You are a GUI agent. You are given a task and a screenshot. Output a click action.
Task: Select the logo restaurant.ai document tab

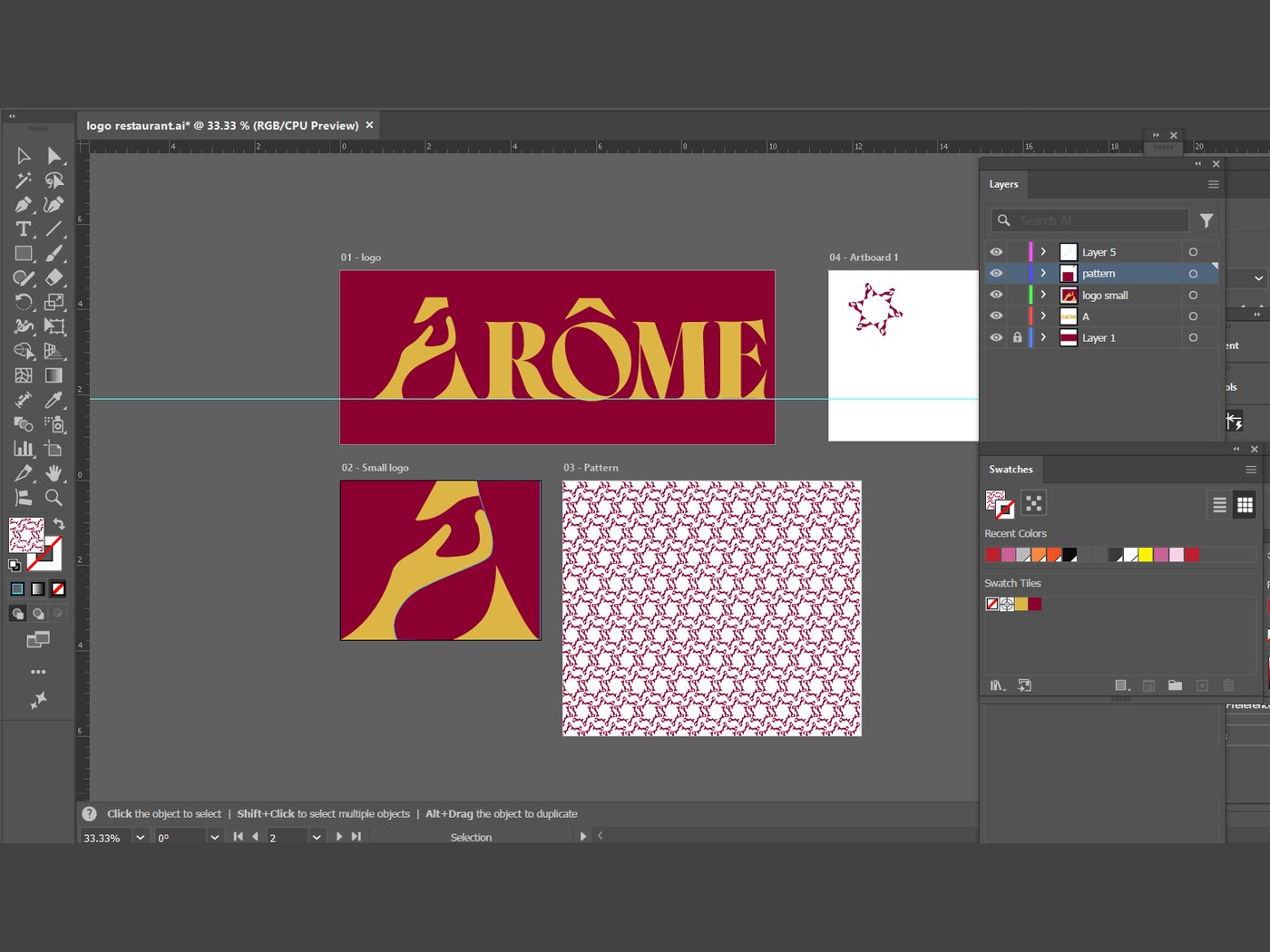(x=222, y=125)
